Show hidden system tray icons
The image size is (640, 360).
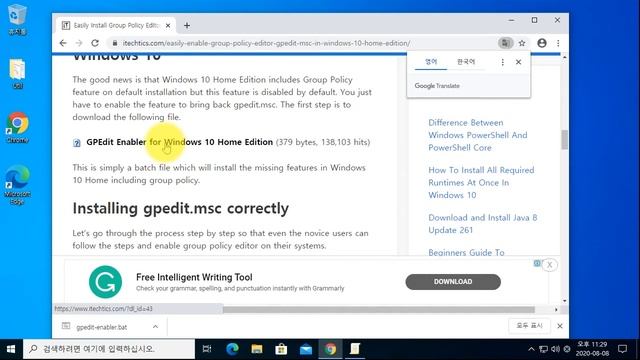tap(531, 349)
